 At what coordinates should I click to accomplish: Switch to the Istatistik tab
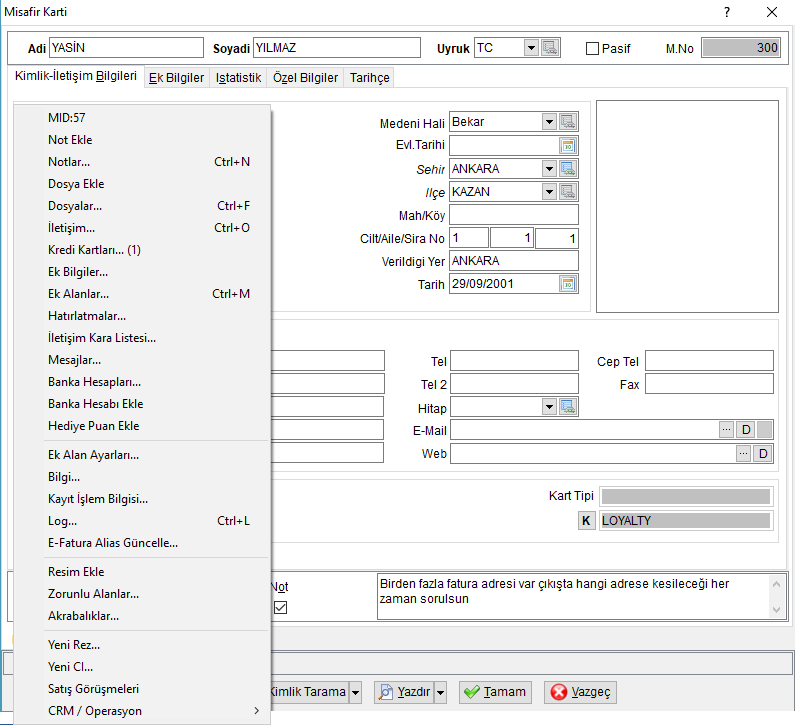pos(238,78)
